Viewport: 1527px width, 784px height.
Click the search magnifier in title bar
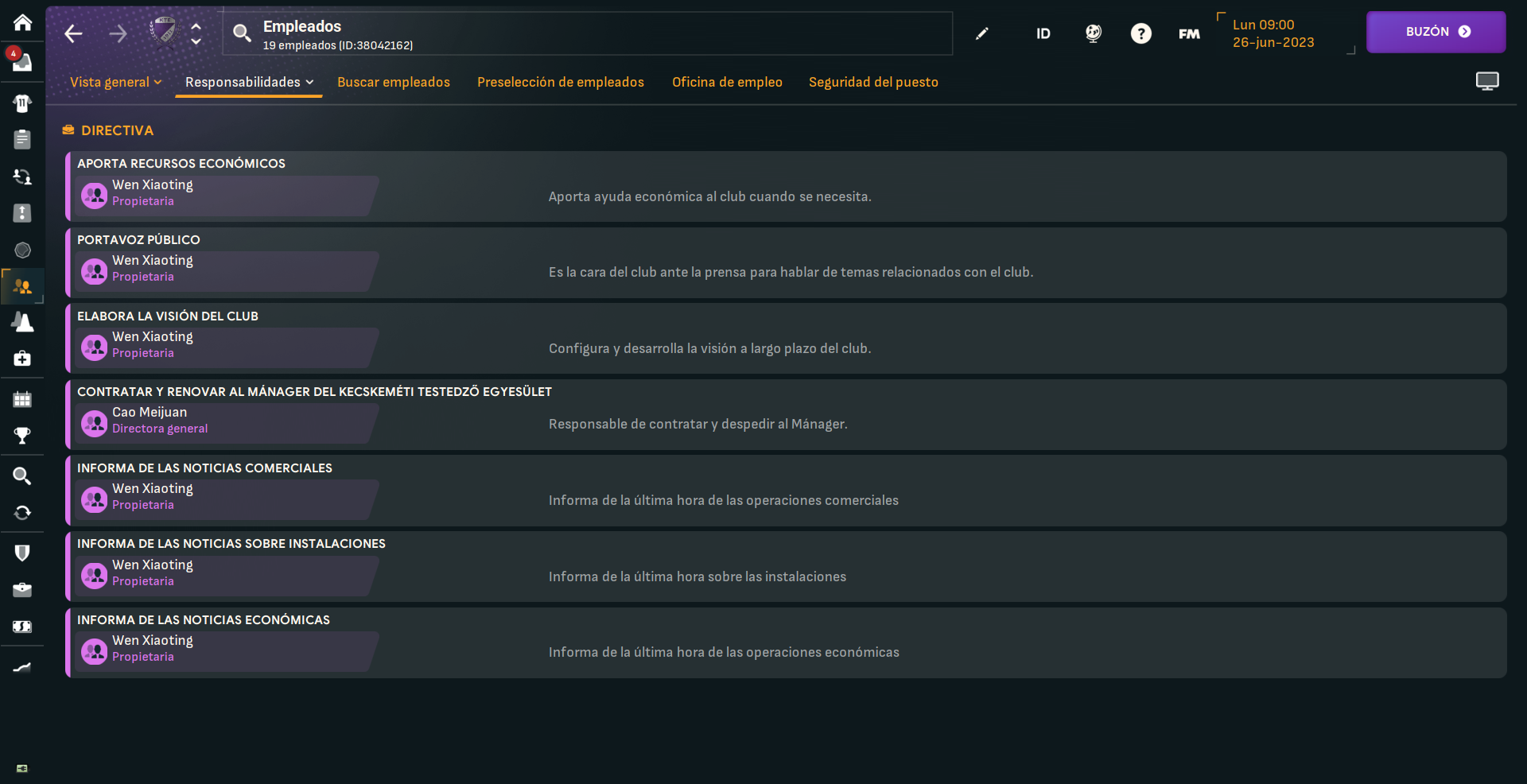242,33
